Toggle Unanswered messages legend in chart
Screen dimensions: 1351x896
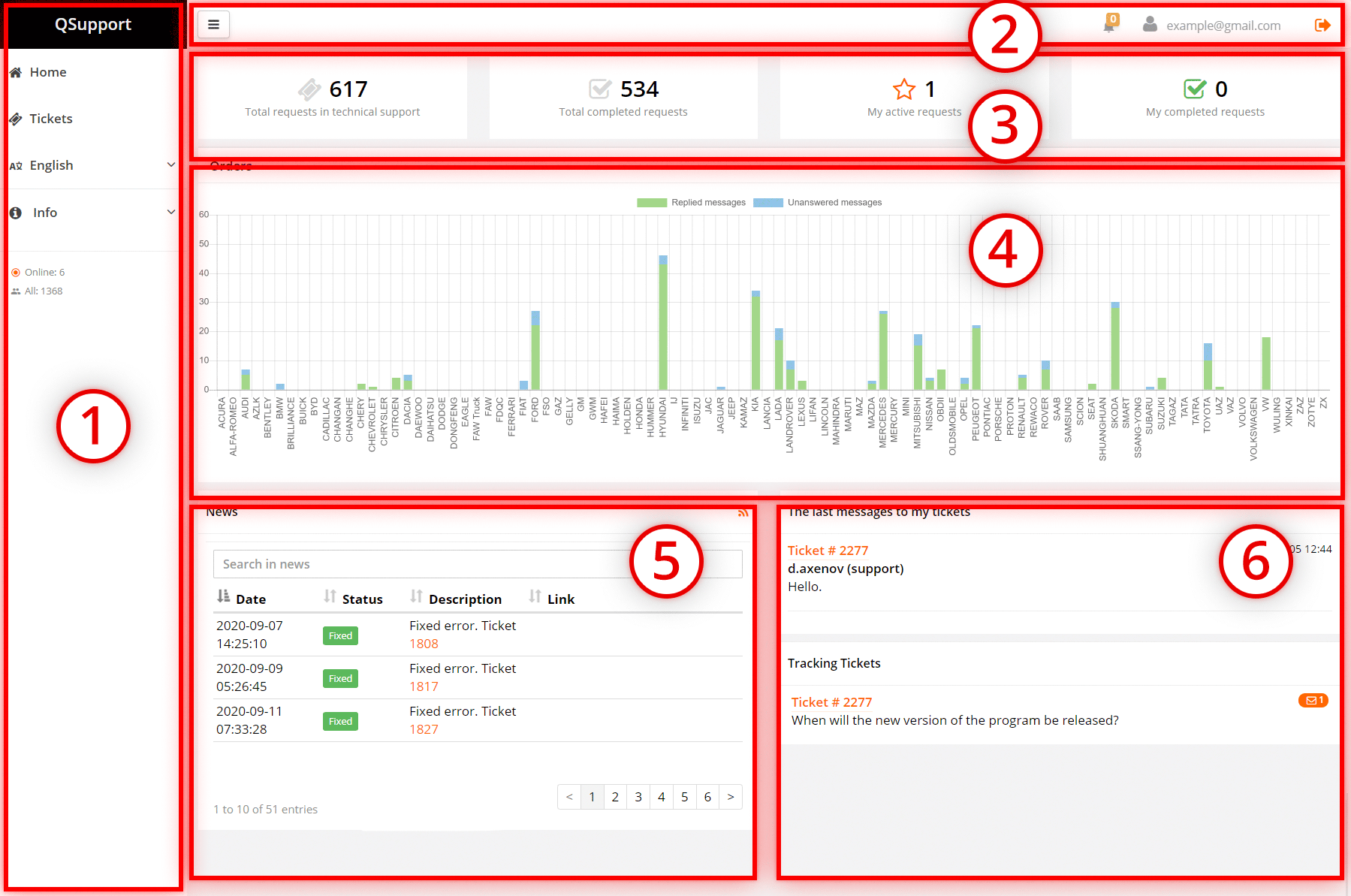817,203
